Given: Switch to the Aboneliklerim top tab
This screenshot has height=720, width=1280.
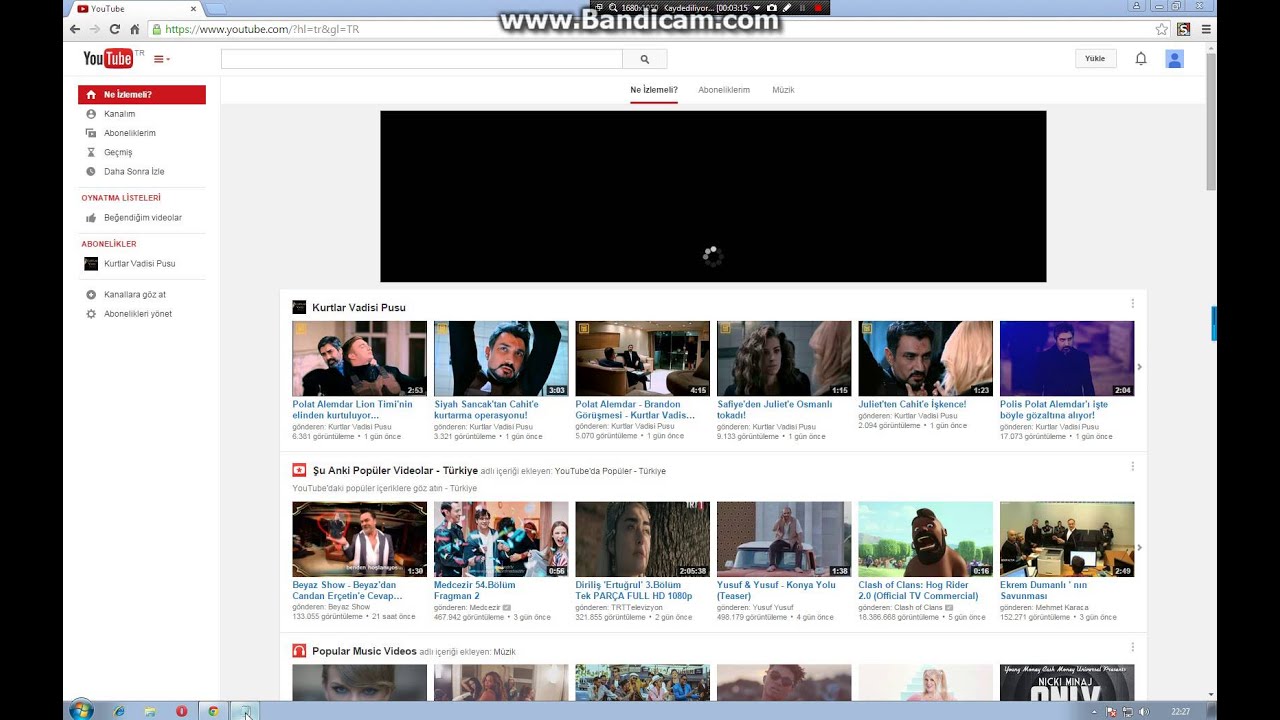Looking at the screenshot, I should 724,90.
